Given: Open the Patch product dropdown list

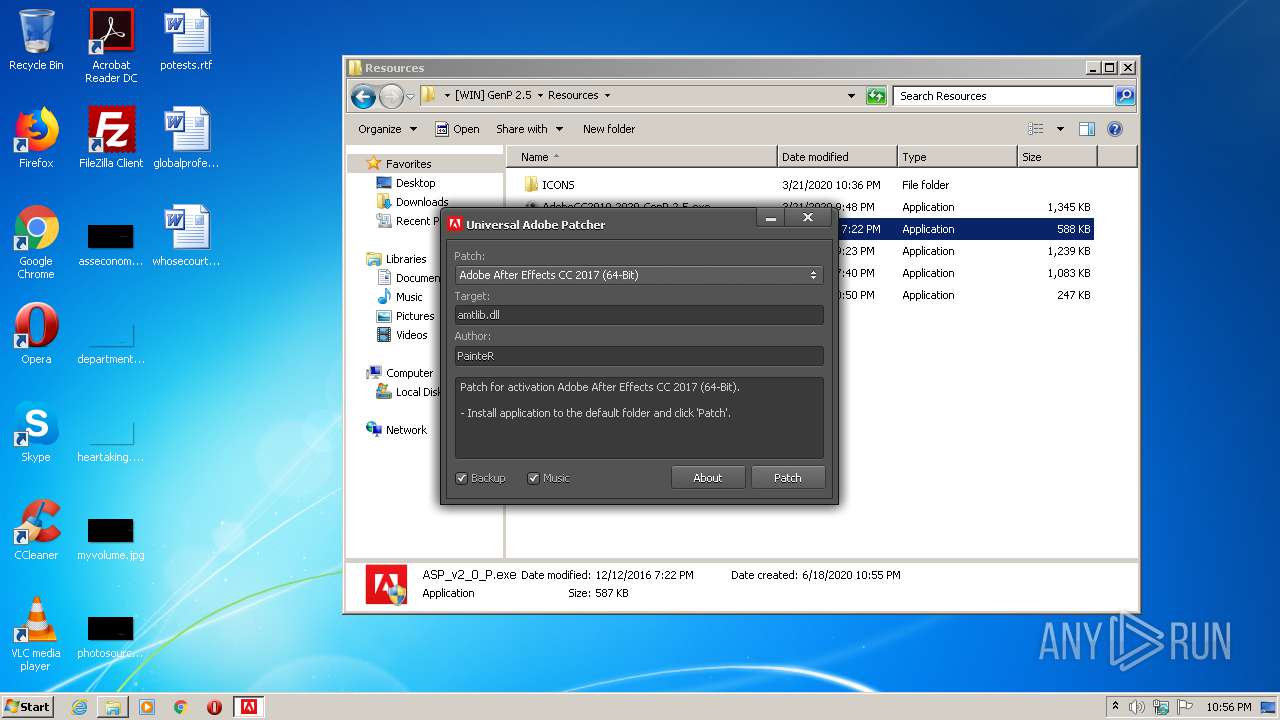Looking at the screenshot, I should tap(639, 275).
